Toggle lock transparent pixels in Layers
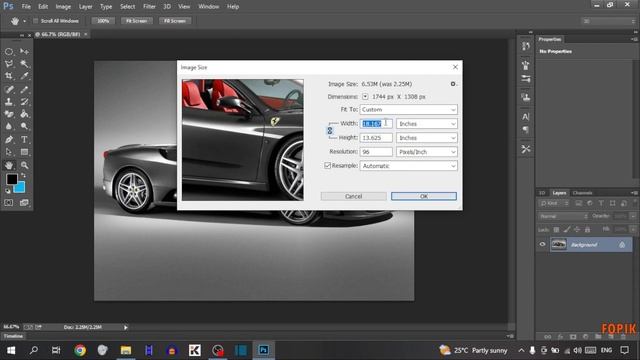 tap(556, 230)
